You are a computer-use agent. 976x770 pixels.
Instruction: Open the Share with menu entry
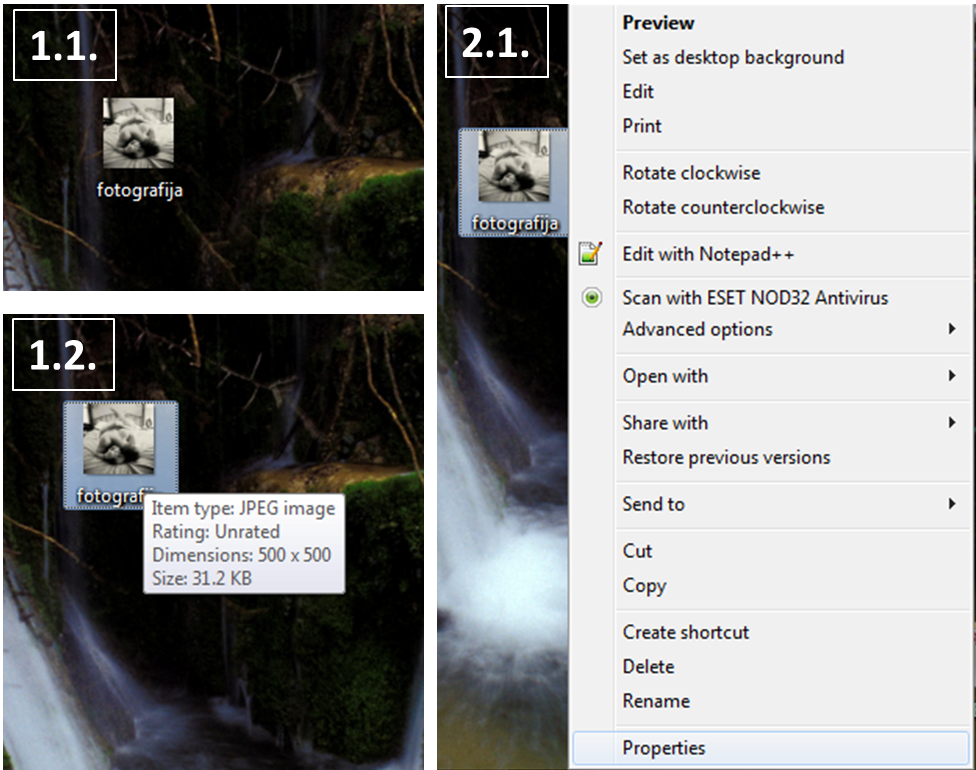[x=665, y=423]
